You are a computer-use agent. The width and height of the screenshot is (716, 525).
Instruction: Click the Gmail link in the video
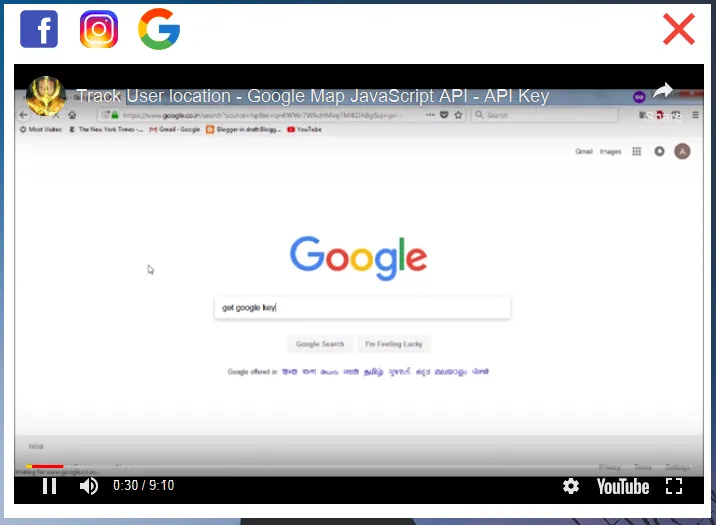584,152
